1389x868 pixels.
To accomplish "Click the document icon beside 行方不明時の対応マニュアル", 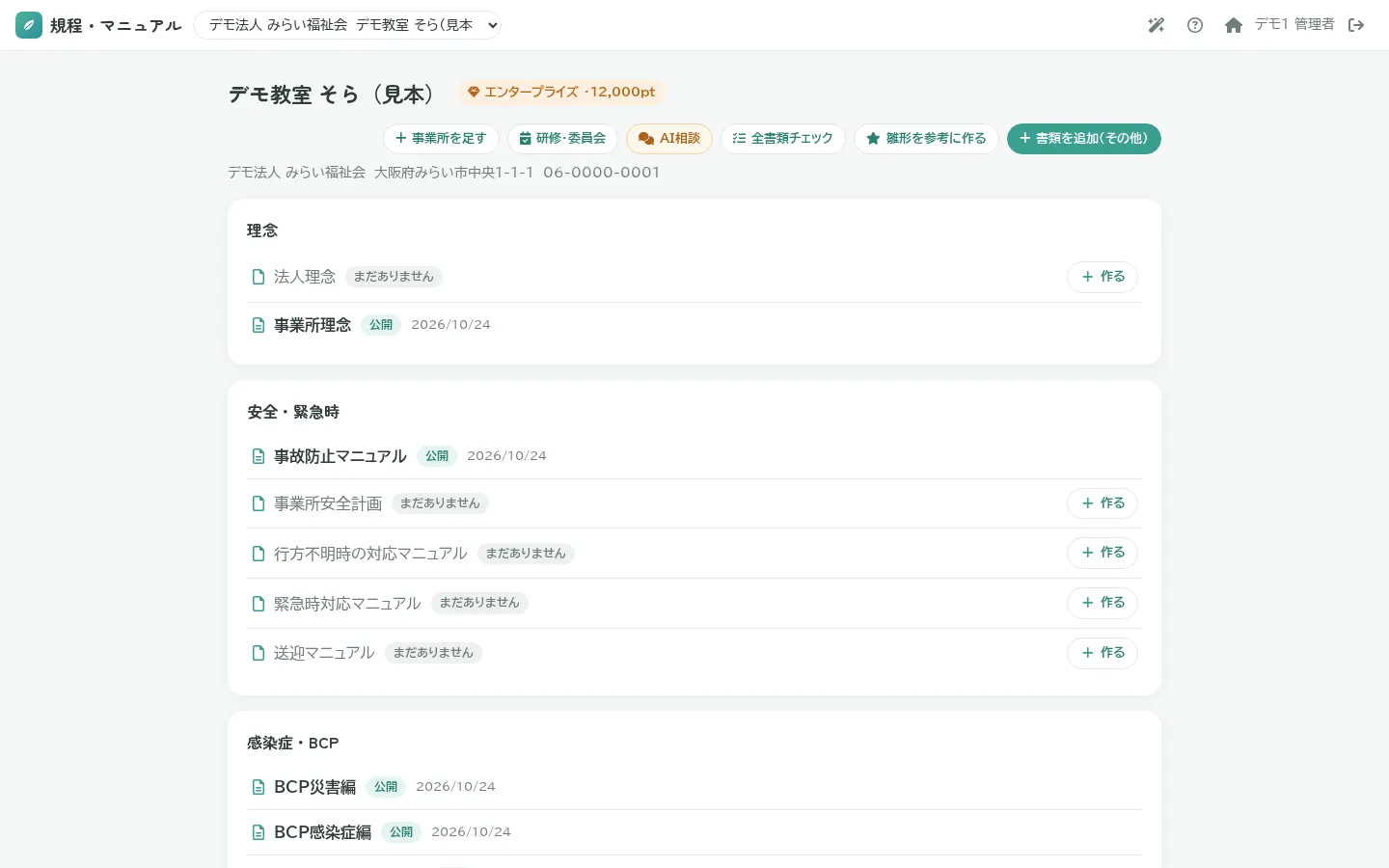I will point(259,554).
